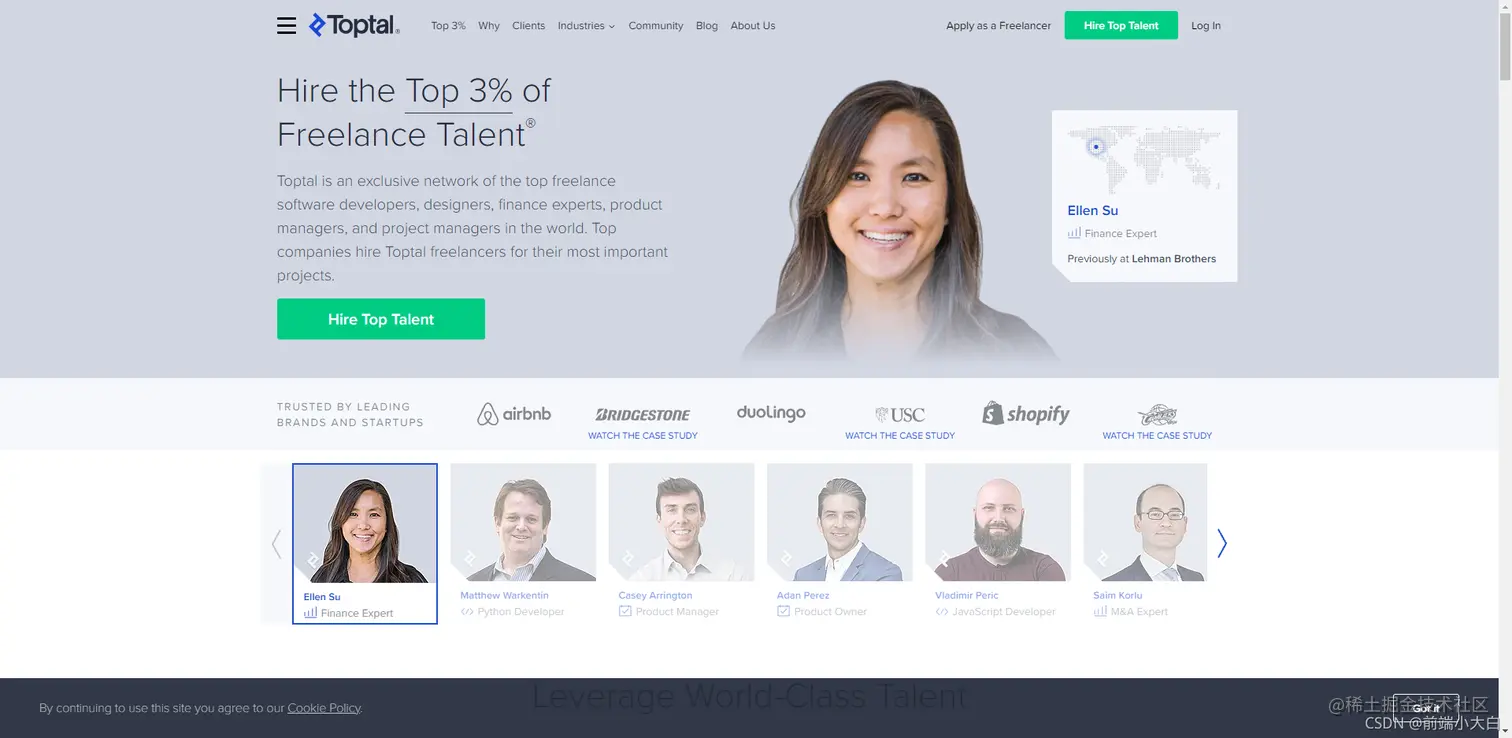Click the Log In link
Viewport: 1512px width, 738px height.
tap(1206, 26)
